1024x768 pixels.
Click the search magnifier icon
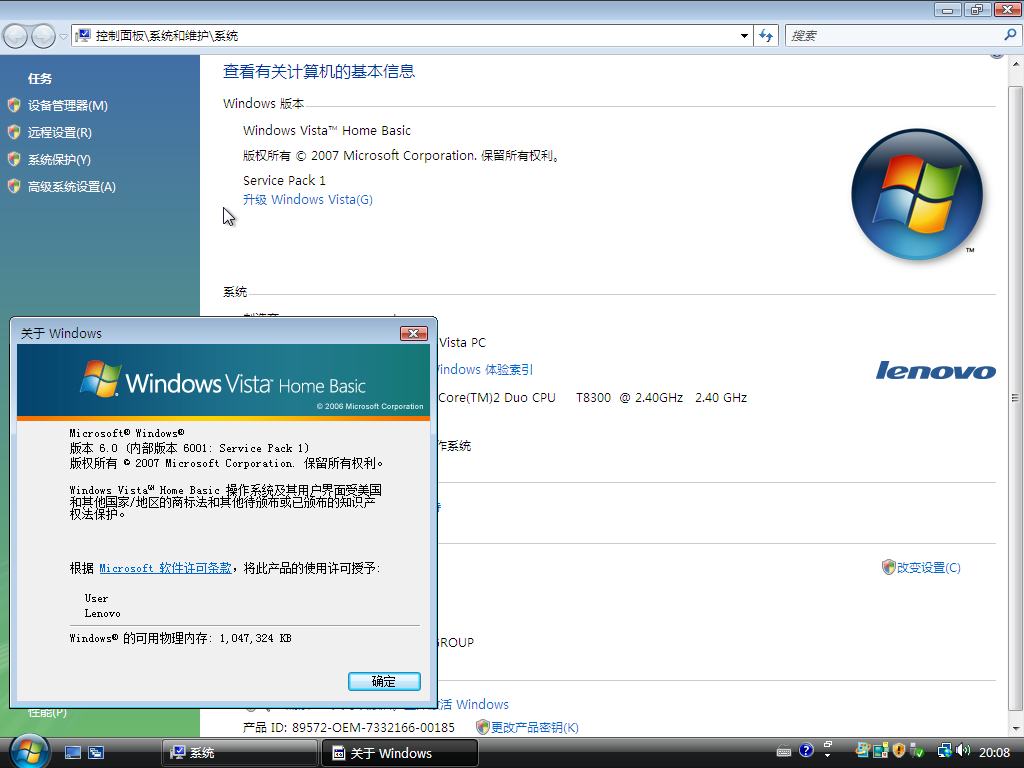pos(1010,35)
